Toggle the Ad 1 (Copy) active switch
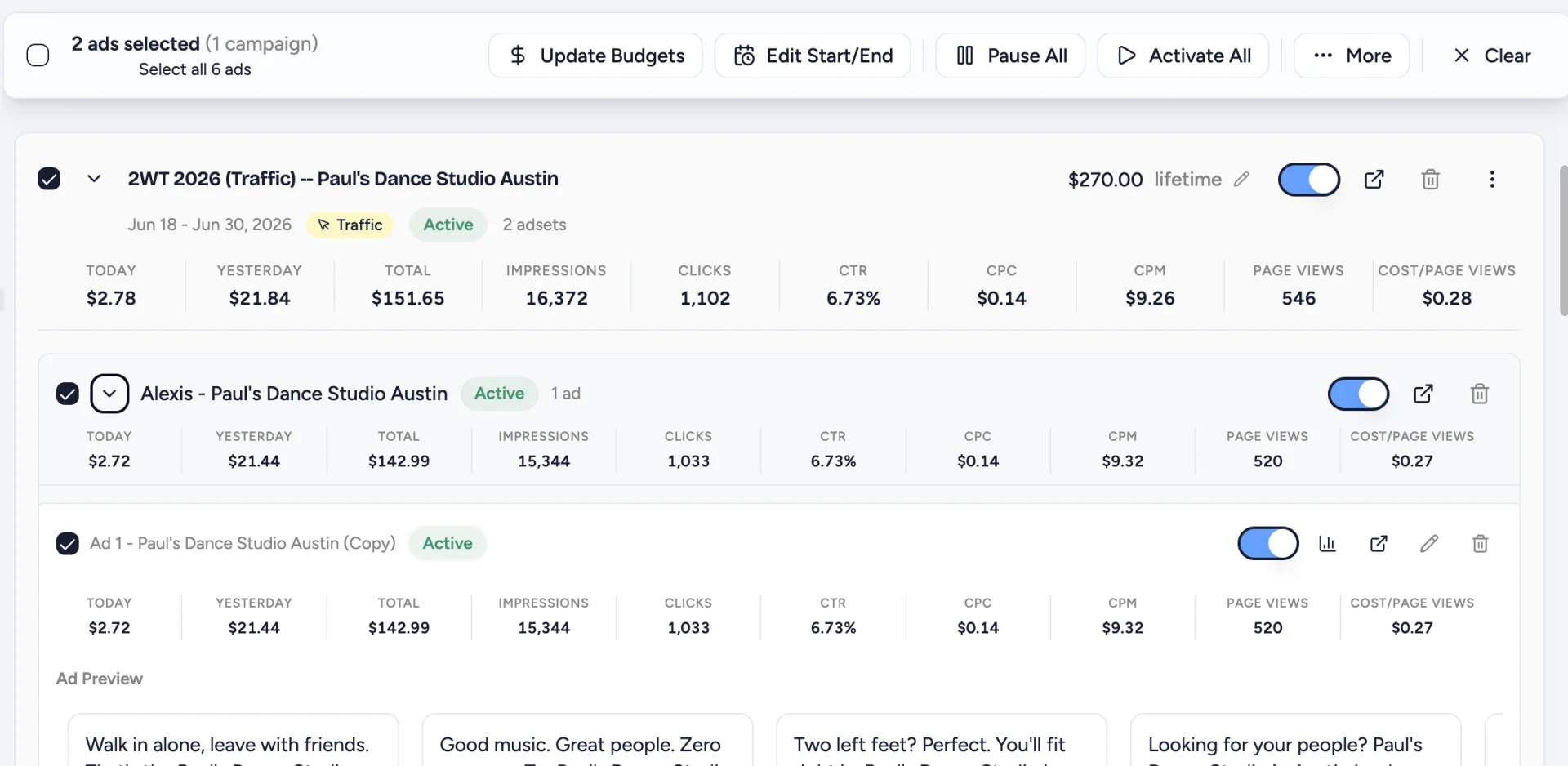Image resolution: width=1568 pixels, height=766 pixels. (1268, 543)
